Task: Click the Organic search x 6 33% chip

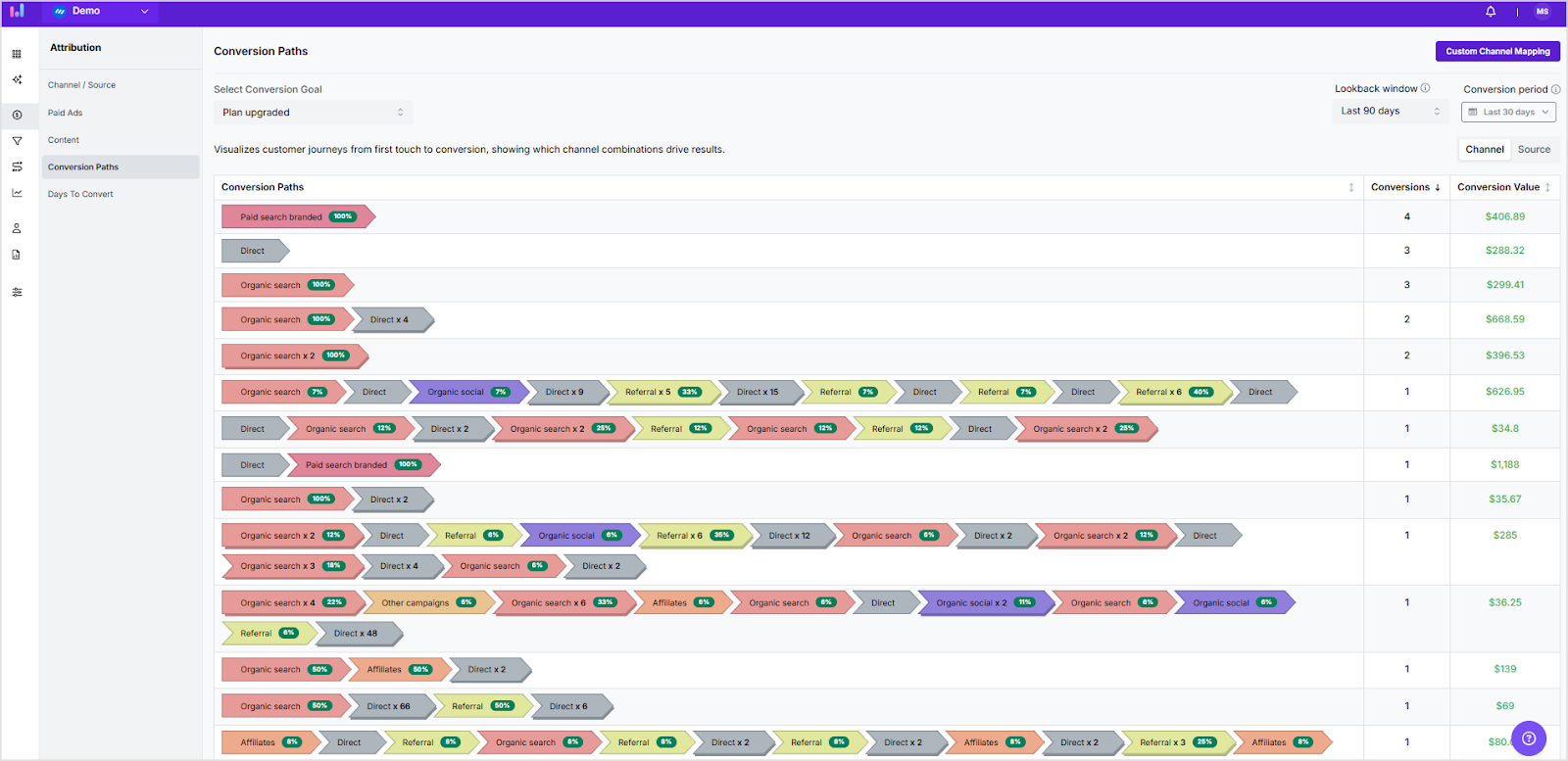Action: pos(563,603)
